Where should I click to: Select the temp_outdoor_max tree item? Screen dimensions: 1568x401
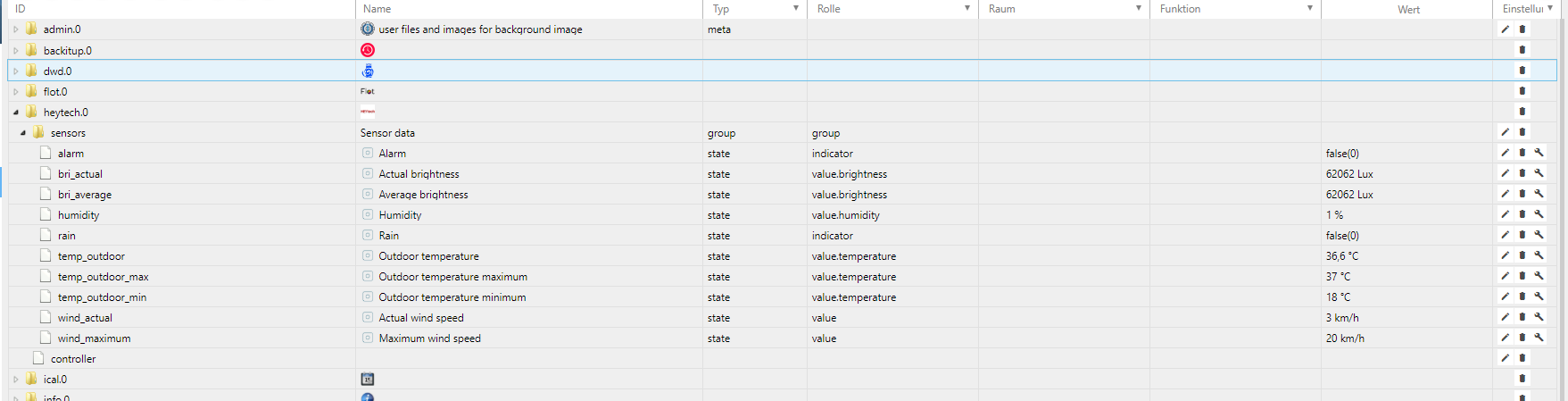pos(103,277)
